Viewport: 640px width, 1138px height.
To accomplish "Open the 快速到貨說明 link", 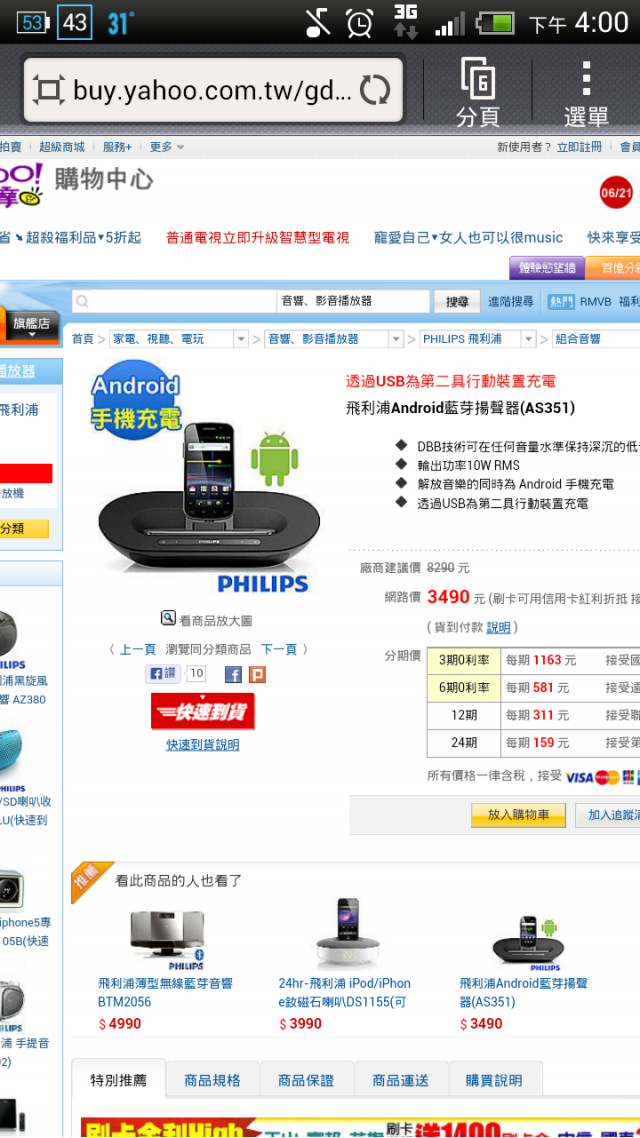I will 202,745.
